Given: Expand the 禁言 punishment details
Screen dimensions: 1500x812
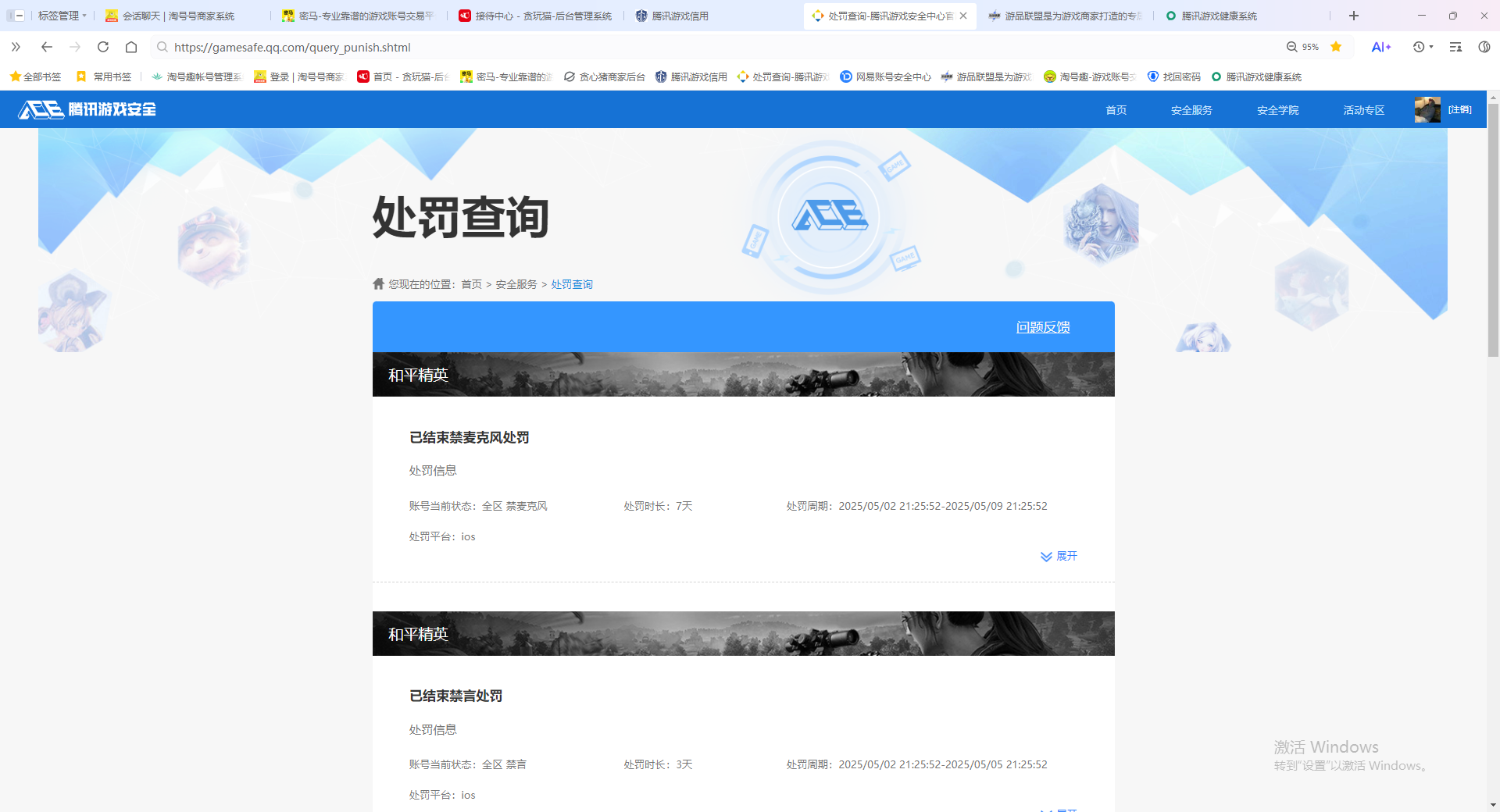Looking at the screenshot, I should 1059,809.
